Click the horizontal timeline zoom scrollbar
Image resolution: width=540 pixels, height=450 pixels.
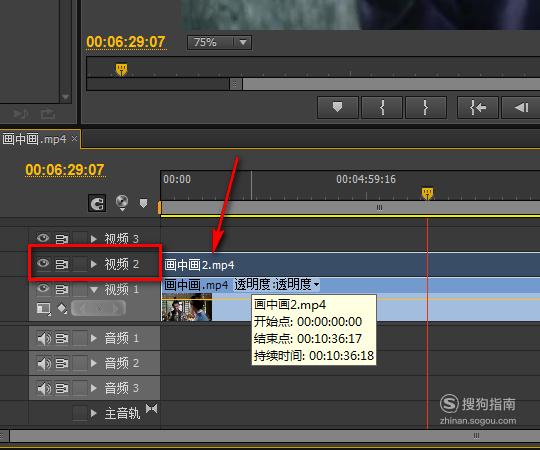pyautogui.click(x=275, y=436)
